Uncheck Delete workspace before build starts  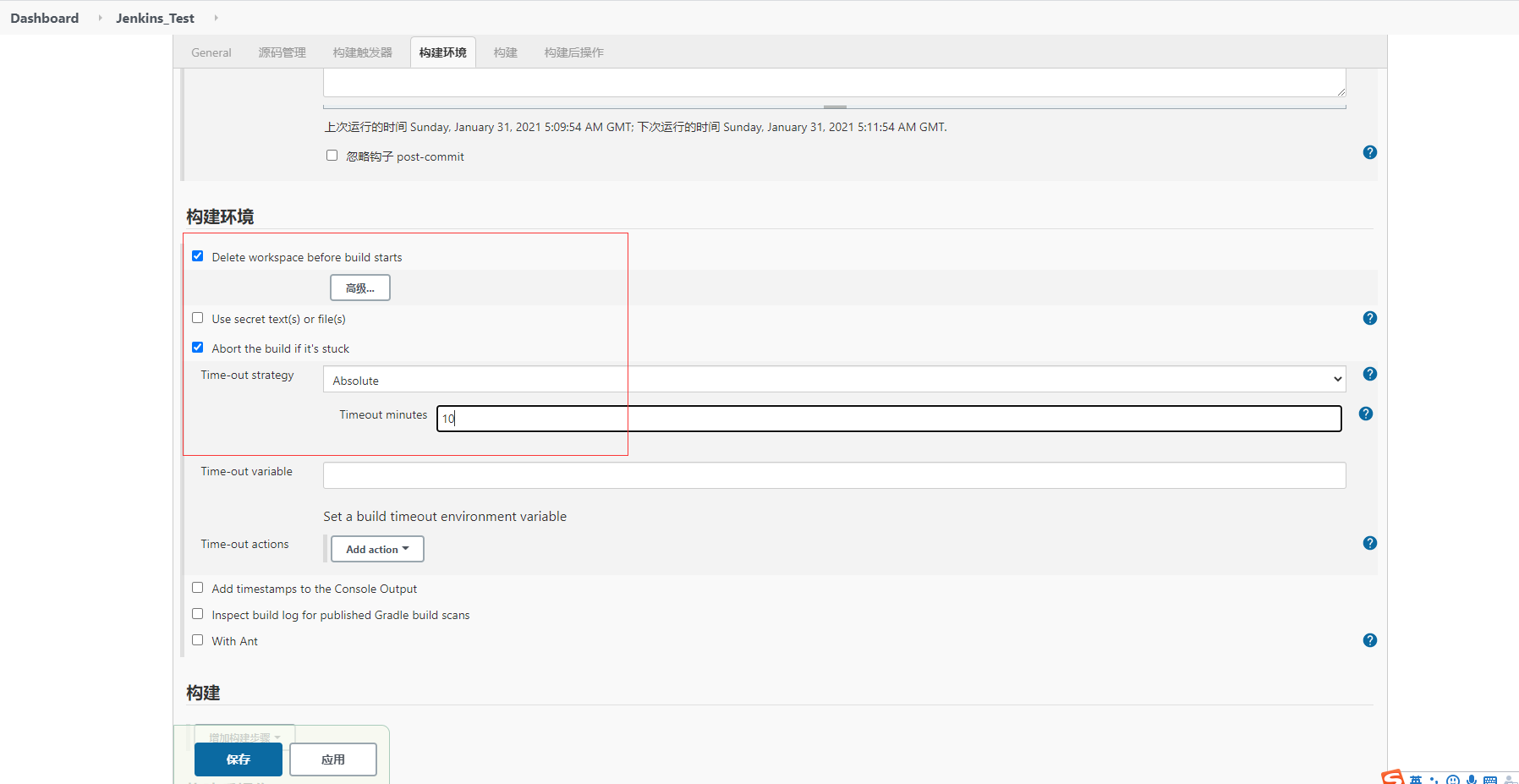point(198,256)
